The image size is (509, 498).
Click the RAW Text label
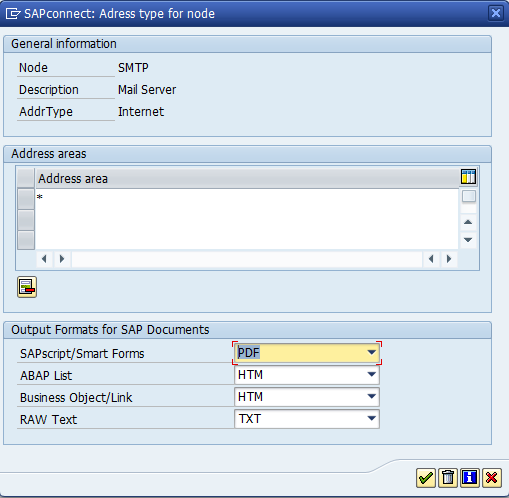pos(48,420)
